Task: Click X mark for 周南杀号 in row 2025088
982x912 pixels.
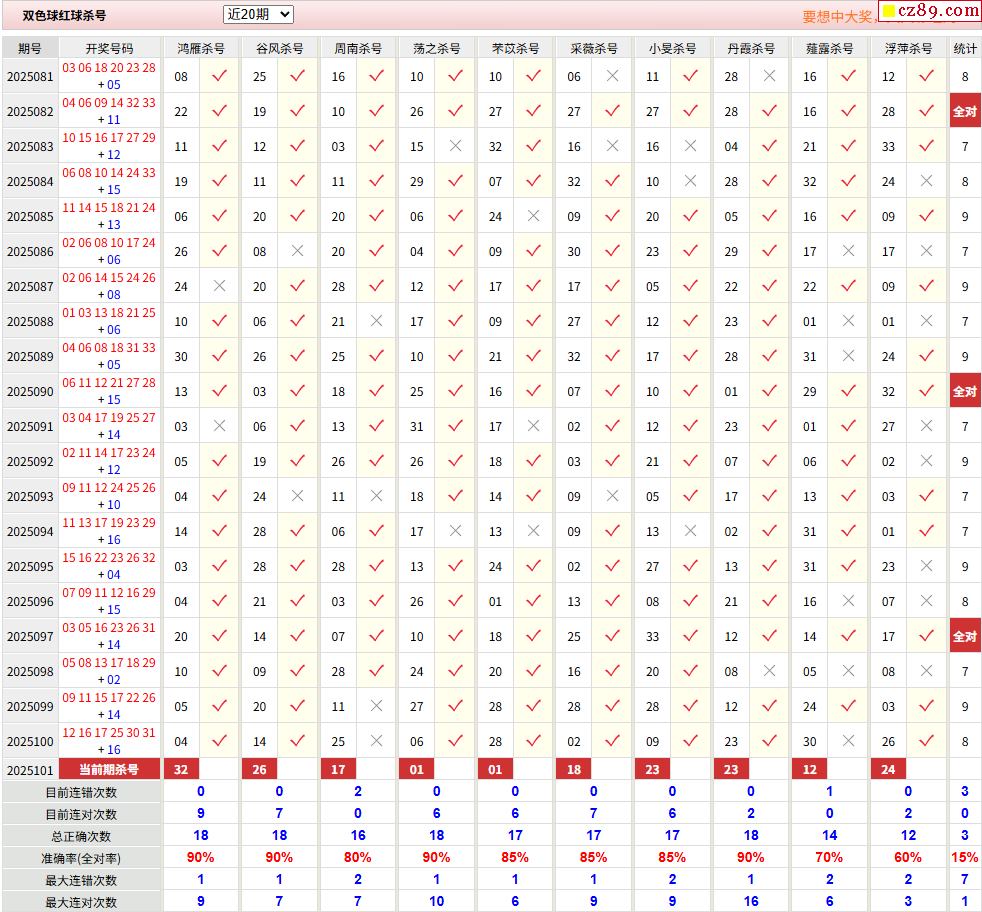Action: point(376,321)
